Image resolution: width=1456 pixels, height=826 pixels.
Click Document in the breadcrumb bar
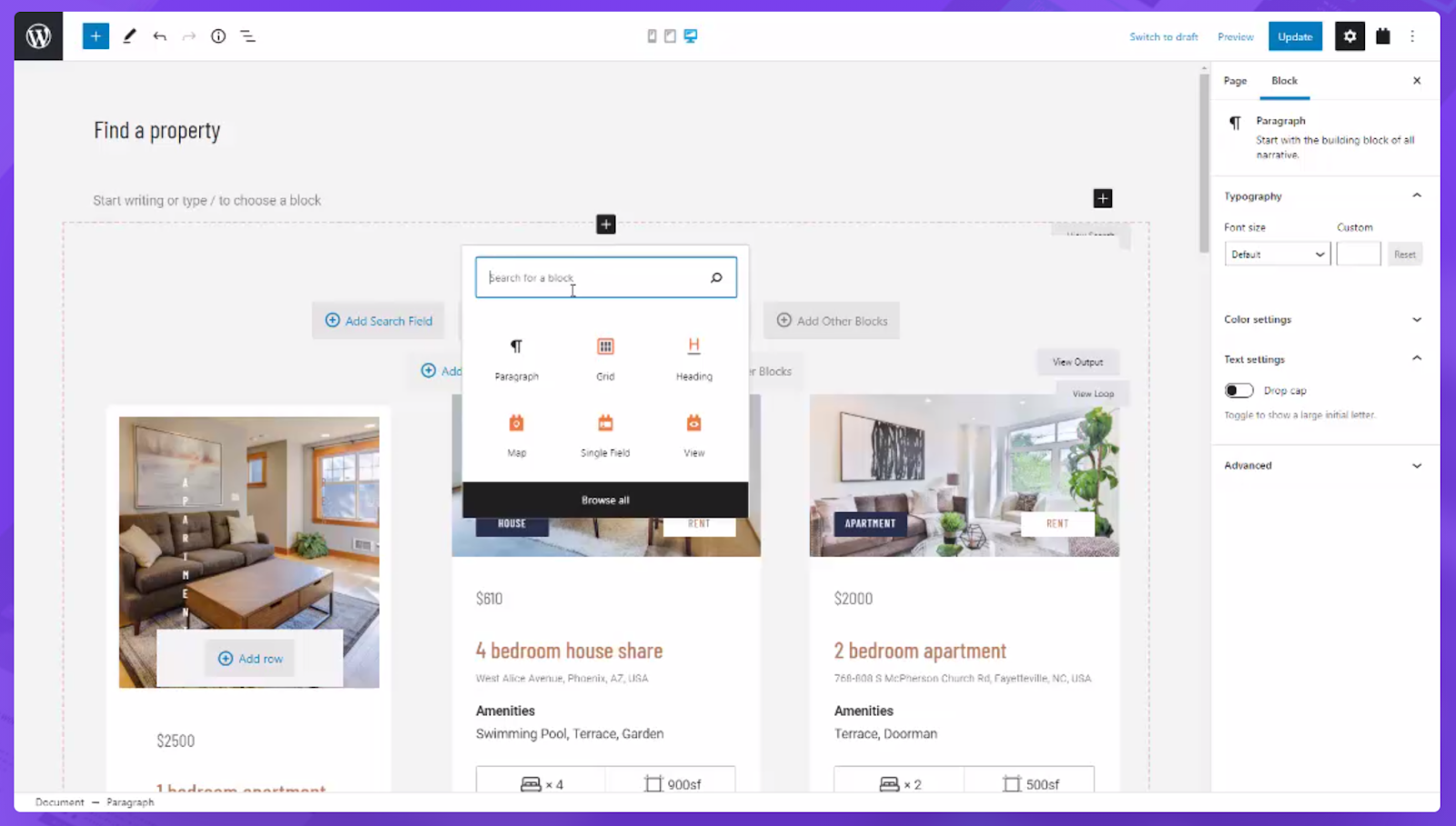[x=59, y=802]
